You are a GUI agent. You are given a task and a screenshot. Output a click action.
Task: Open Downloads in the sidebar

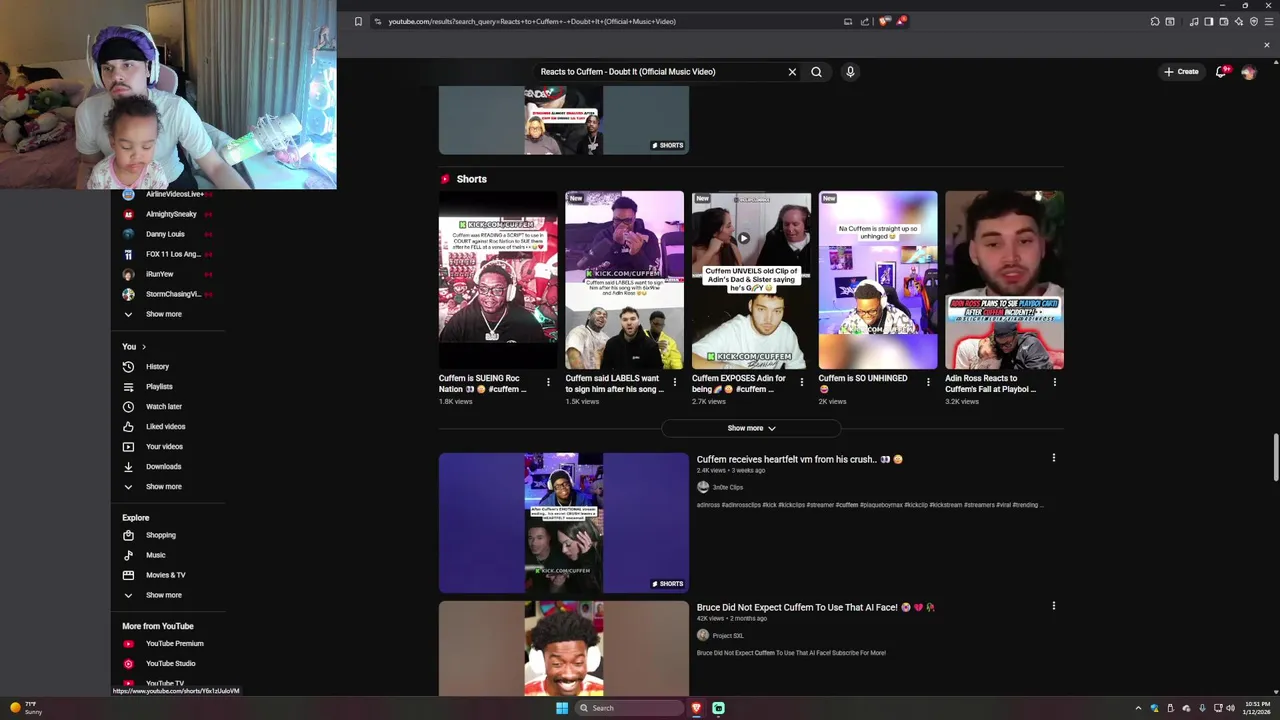pyautogui.click(x=163, y=467)
